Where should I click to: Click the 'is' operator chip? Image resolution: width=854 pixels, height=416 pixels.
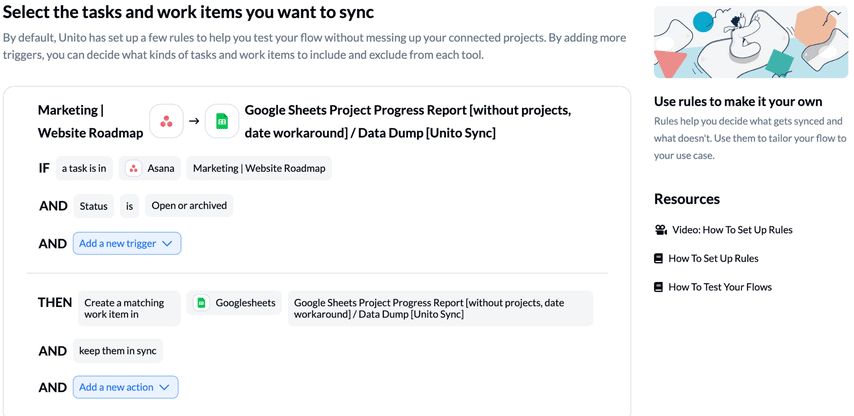click(130, 206)
